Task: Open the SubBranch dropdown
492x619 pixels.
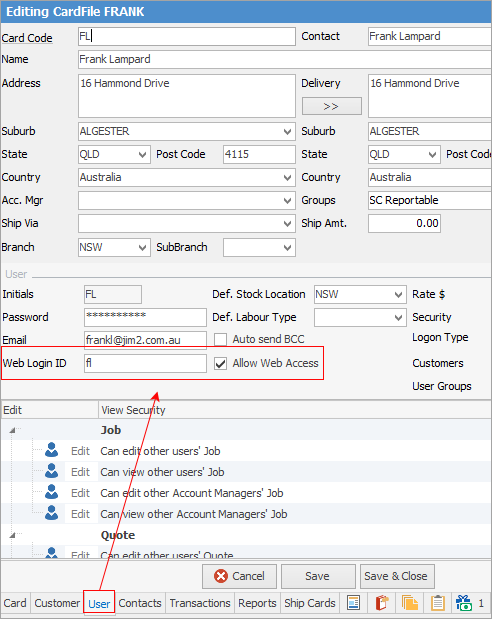Action: [287, 248]
